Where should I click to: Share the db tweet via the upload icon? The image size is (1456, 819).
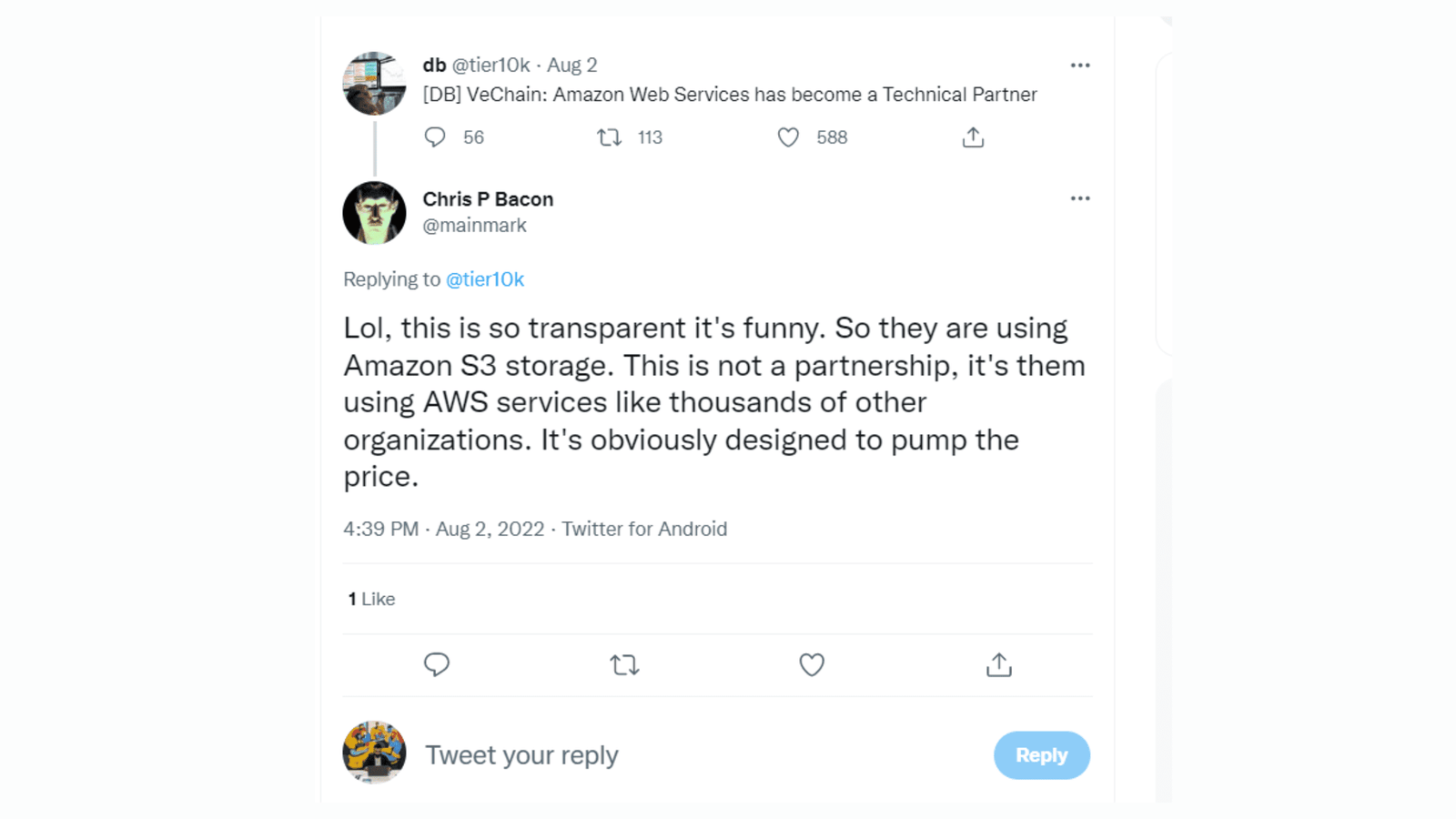point(972,136)
